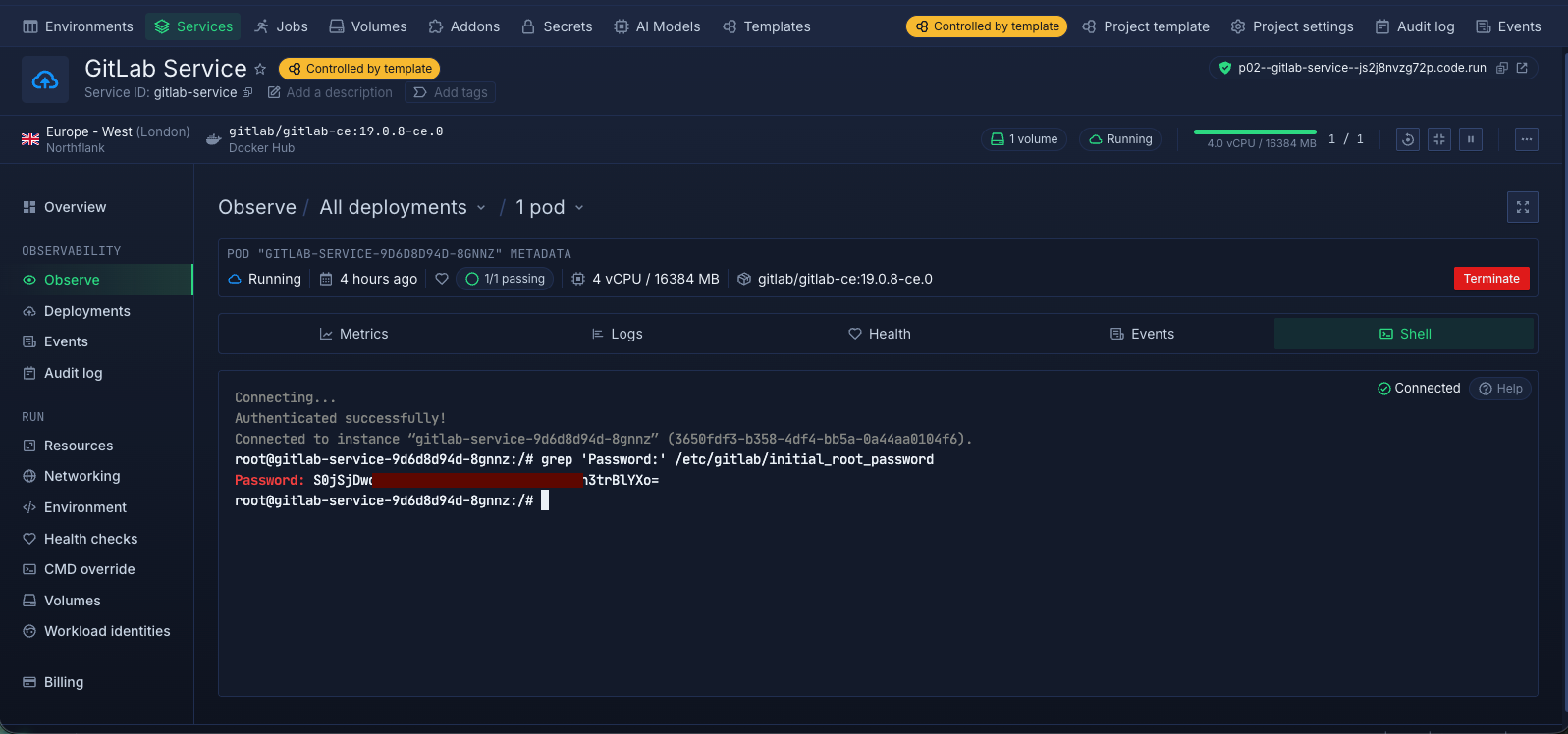Image resolution: width=1568 pixels, height=734 pixels.
Task: Click the Connected status indicator
Action: click(1419, 389)
